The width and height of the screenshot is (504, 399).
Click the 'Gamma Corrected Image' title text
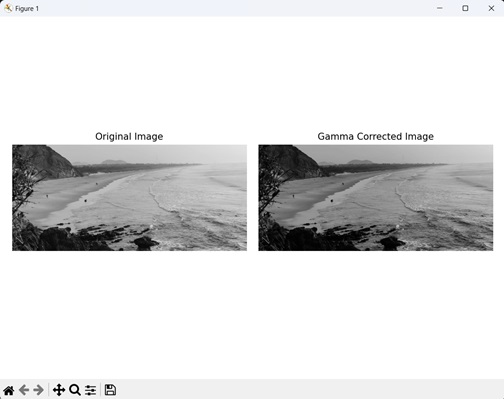click(376, 136)
